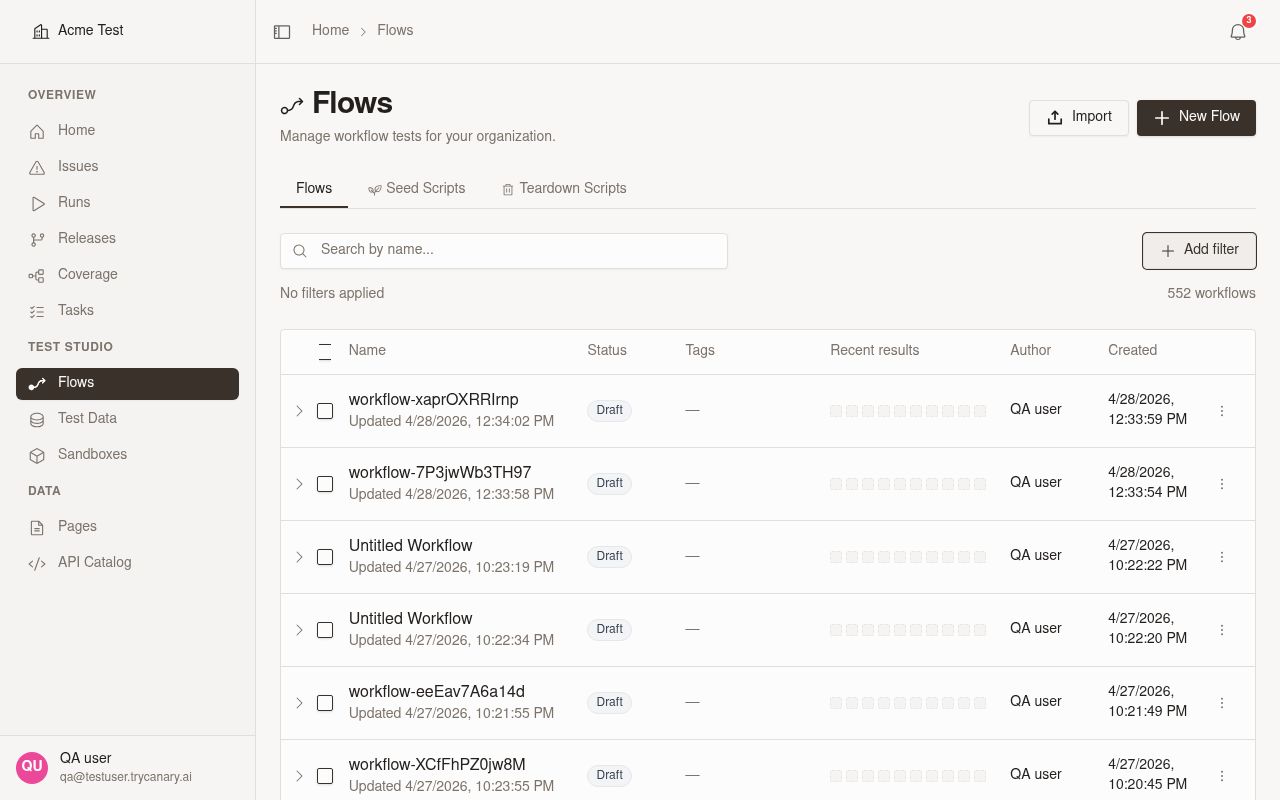Expand the workflow-eeEav7A6a14d row
This screenshot has height=800, width=1280.
(299, 703)
